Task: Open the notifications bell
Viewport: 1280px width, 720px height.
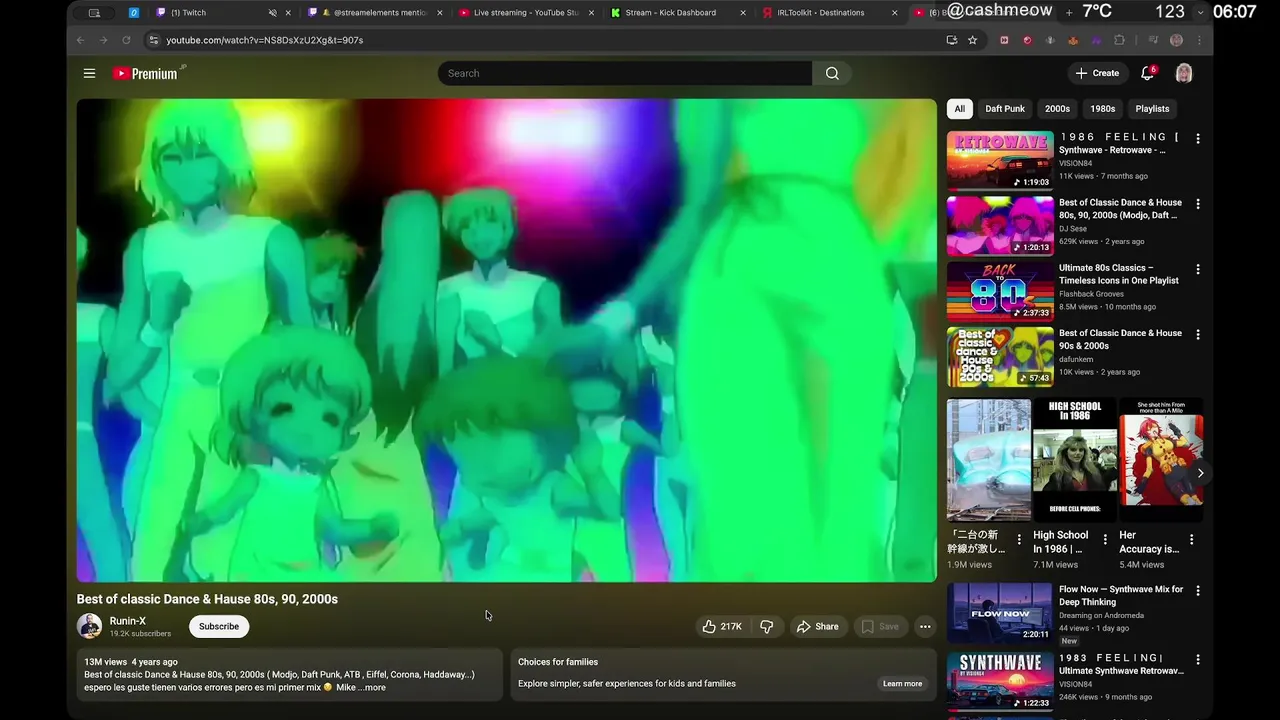Action: pos(1147,73)
